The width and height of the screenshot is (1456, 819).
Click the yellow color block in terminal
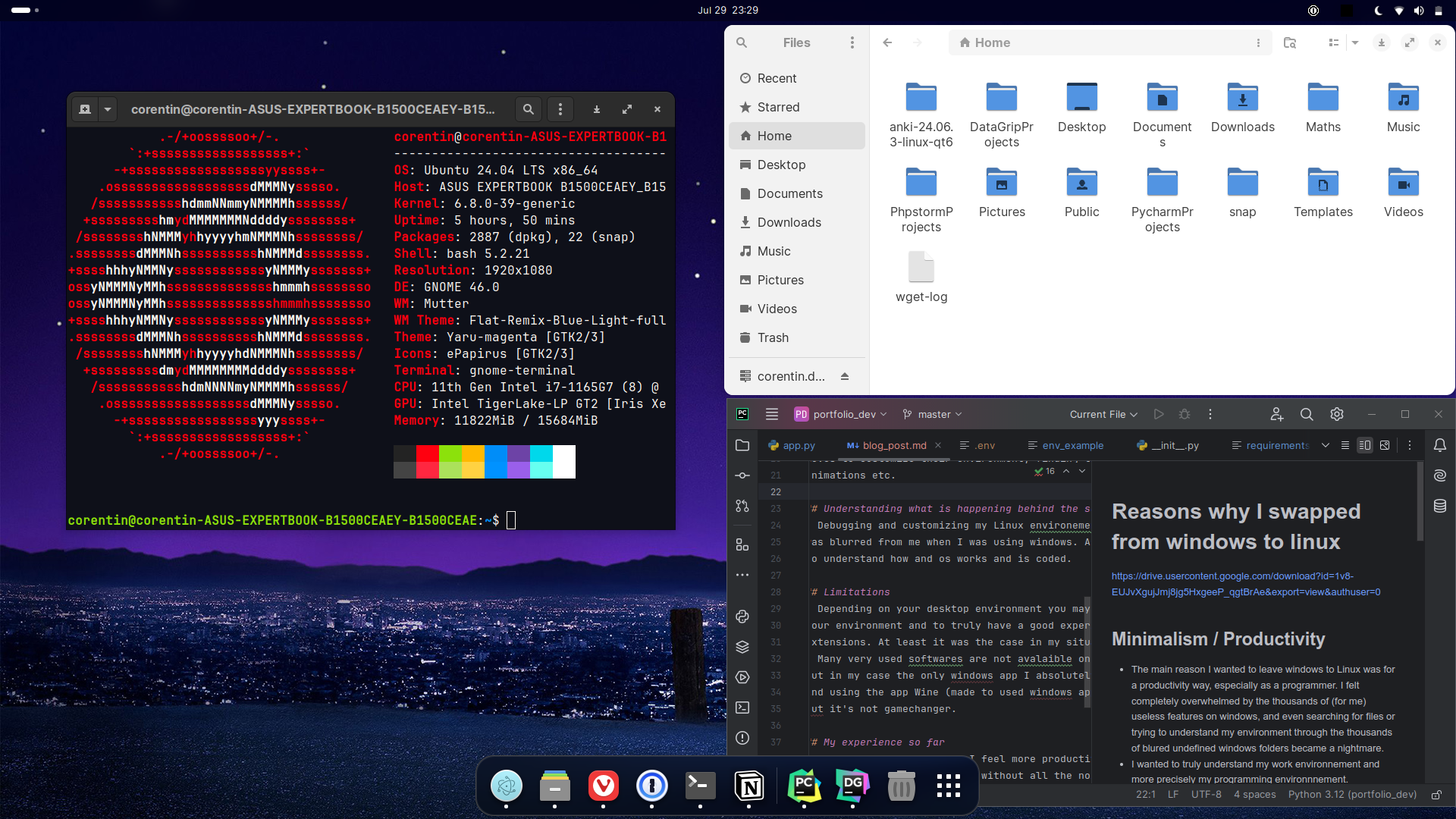[473, 462]
